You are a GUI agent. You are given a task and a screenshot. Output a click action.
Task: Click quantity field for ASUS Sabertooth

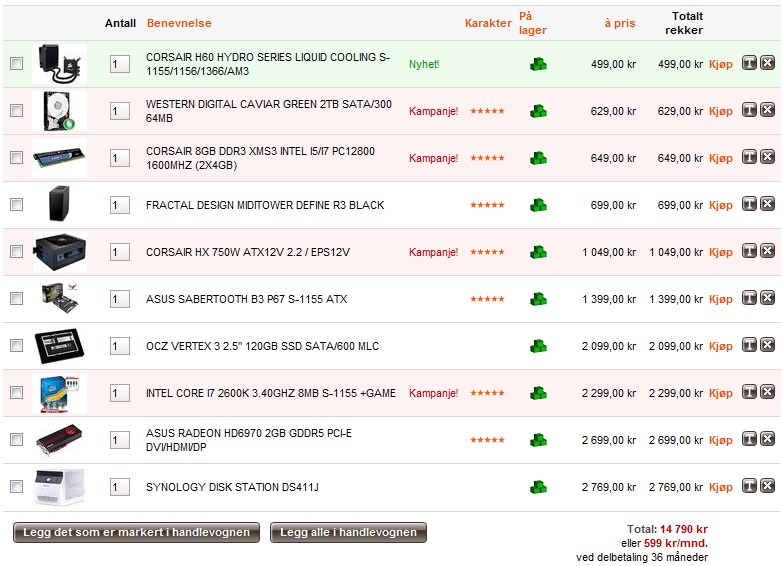pos(120,299)
